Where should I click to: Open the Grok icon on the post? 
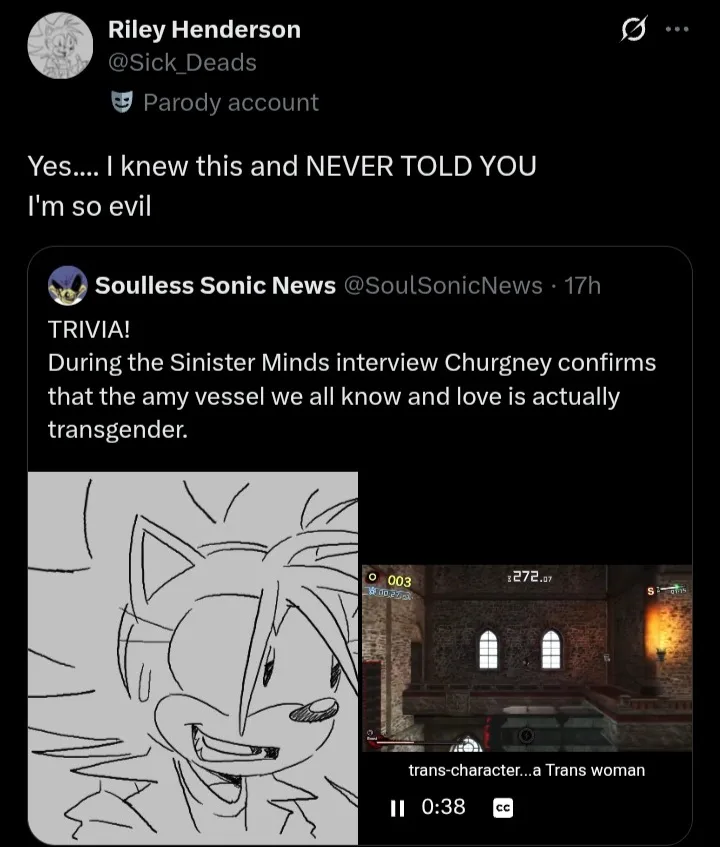click(633, 32)
